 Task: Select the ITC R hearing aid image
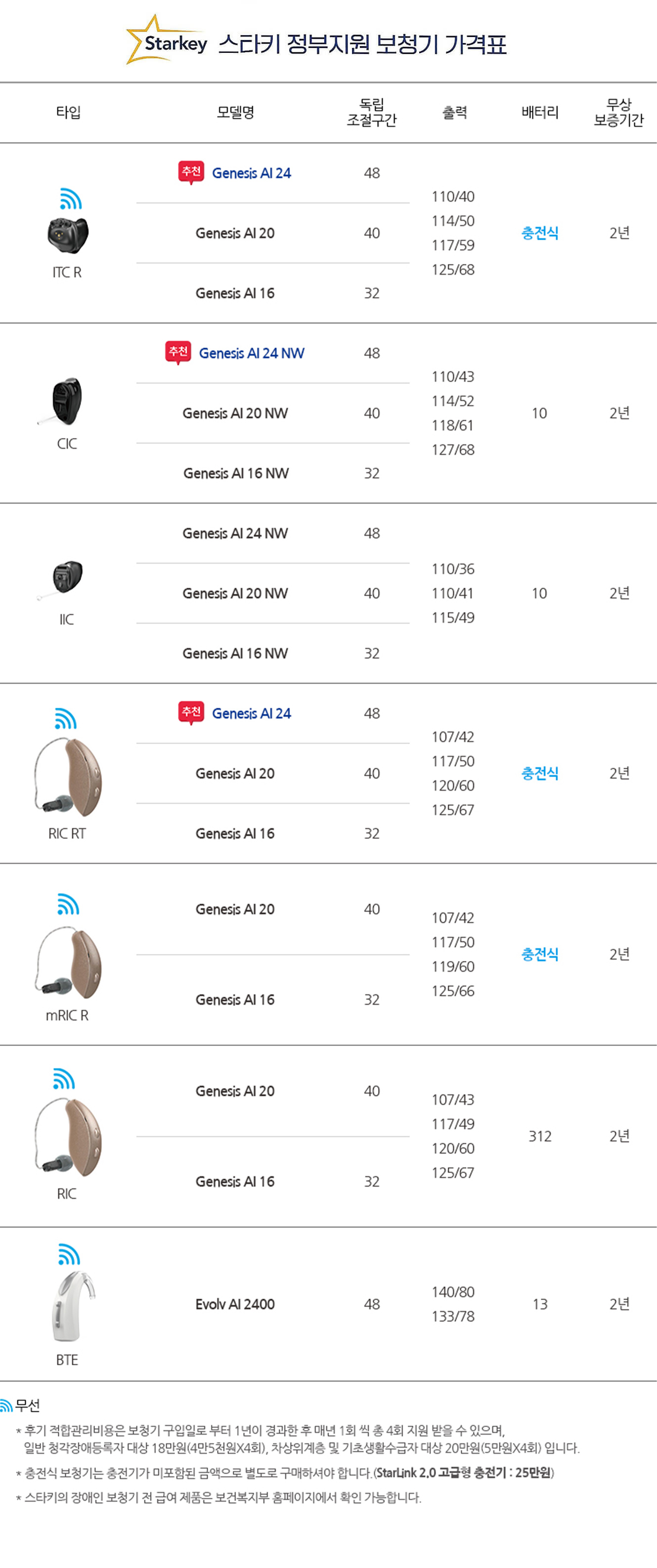[x=68, y=235]
